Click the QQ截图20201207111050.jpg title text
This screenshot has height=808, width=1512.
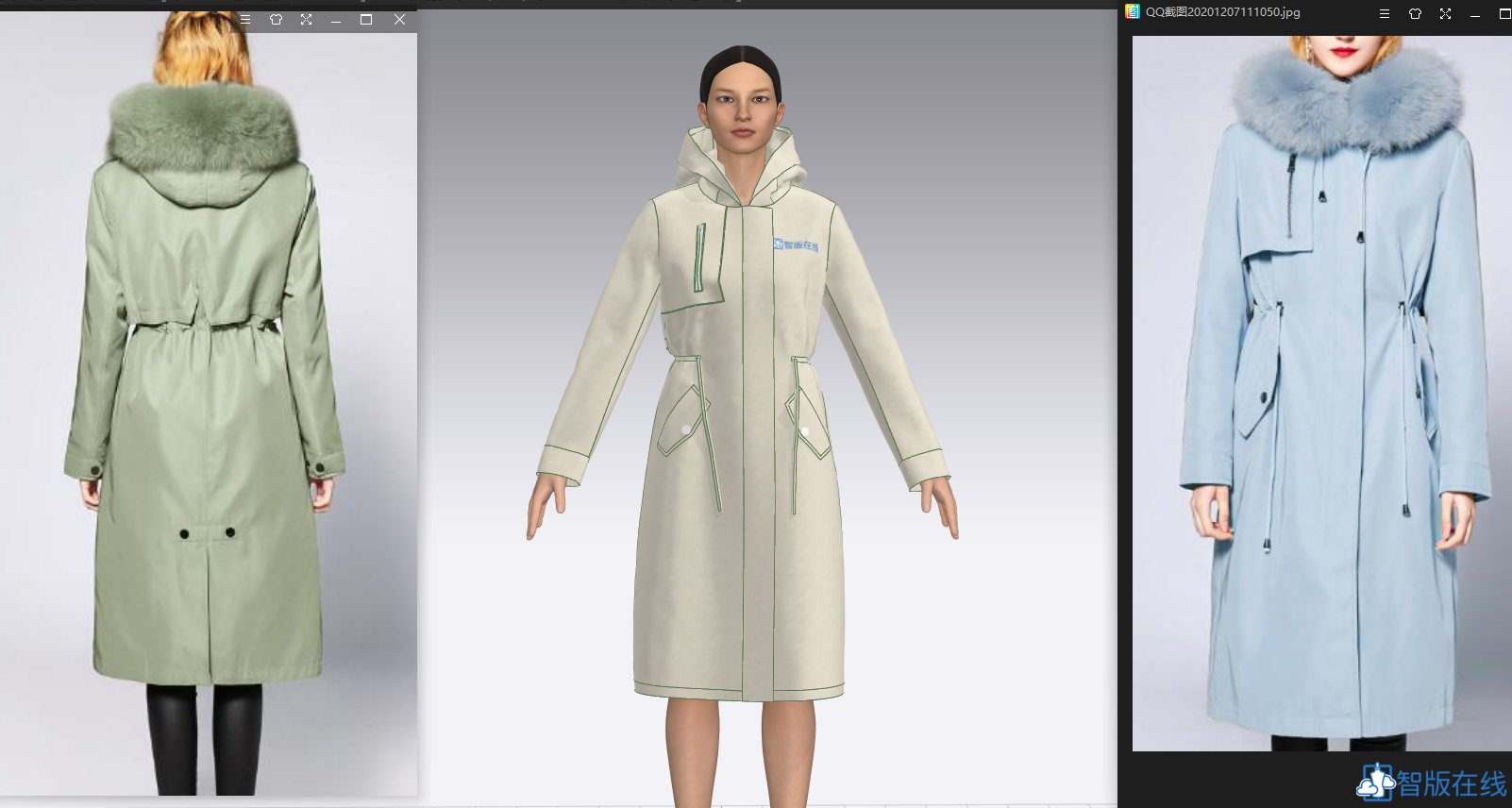tap(1222, 12)
